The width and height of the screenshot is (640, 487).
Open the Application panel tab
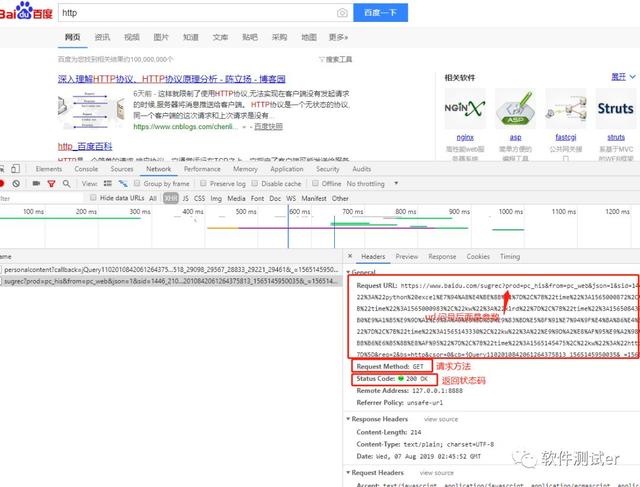pyautogui.click(x=287, y=169)
